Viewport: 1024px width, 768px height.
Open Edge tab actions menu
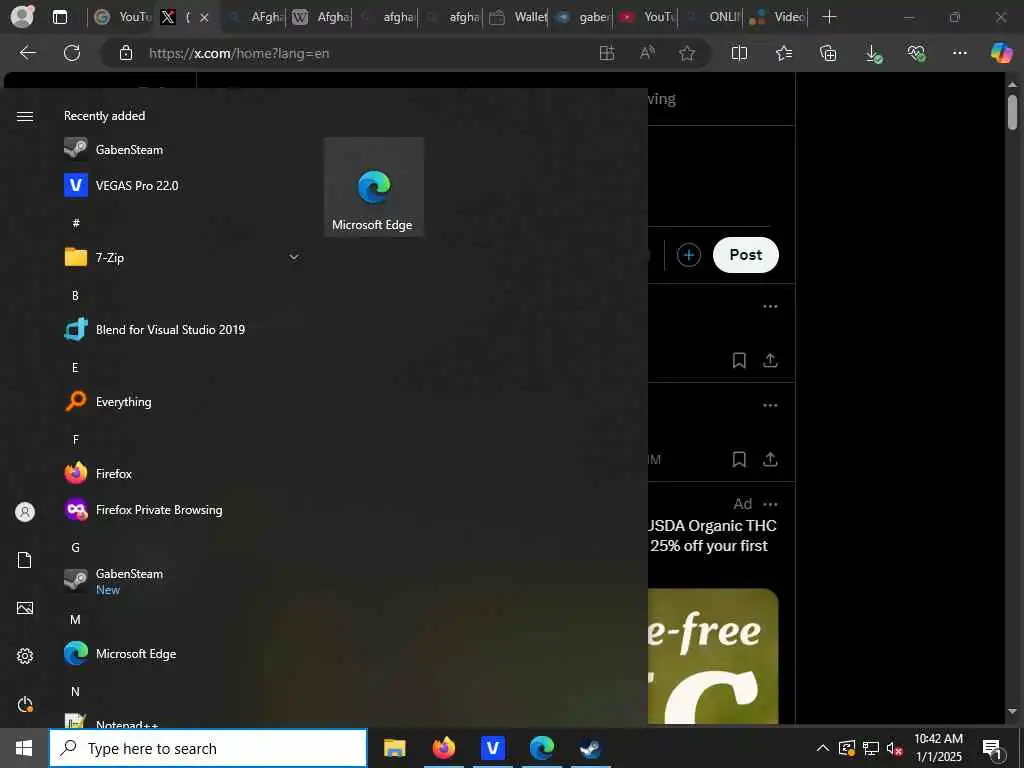pyautogui.click(x=59, y=17)
